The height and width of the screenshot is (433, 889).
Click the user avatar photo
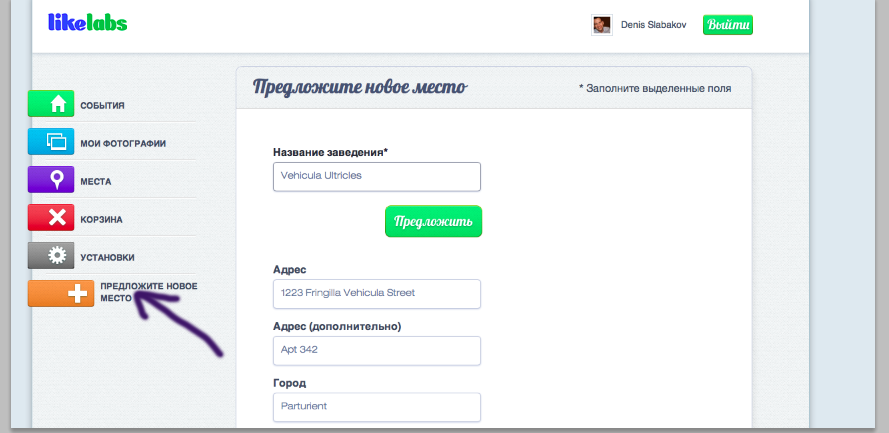coord(601,26)
